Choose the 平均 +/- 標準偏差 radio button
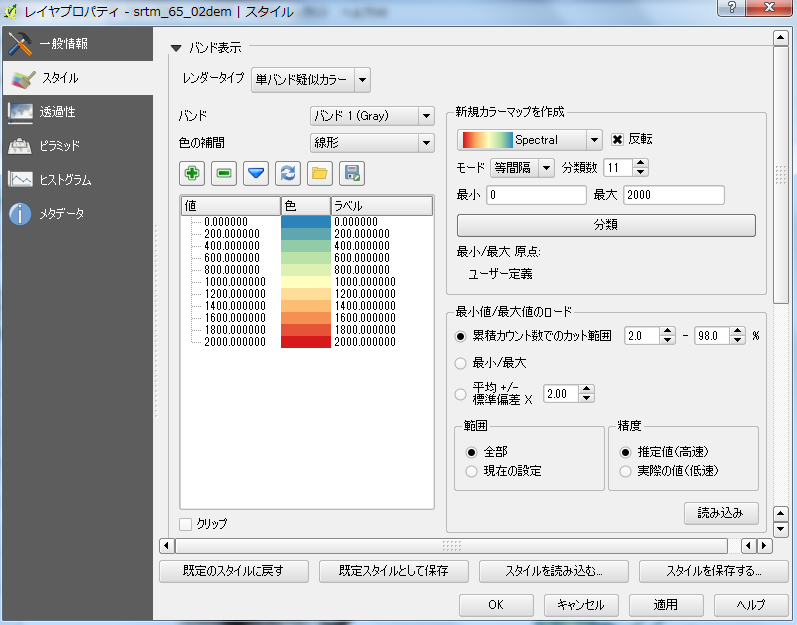 tap(461, 394)
